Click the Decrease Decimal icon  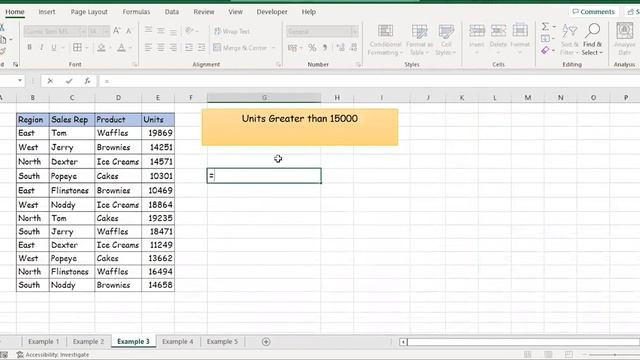coord(353,48)
